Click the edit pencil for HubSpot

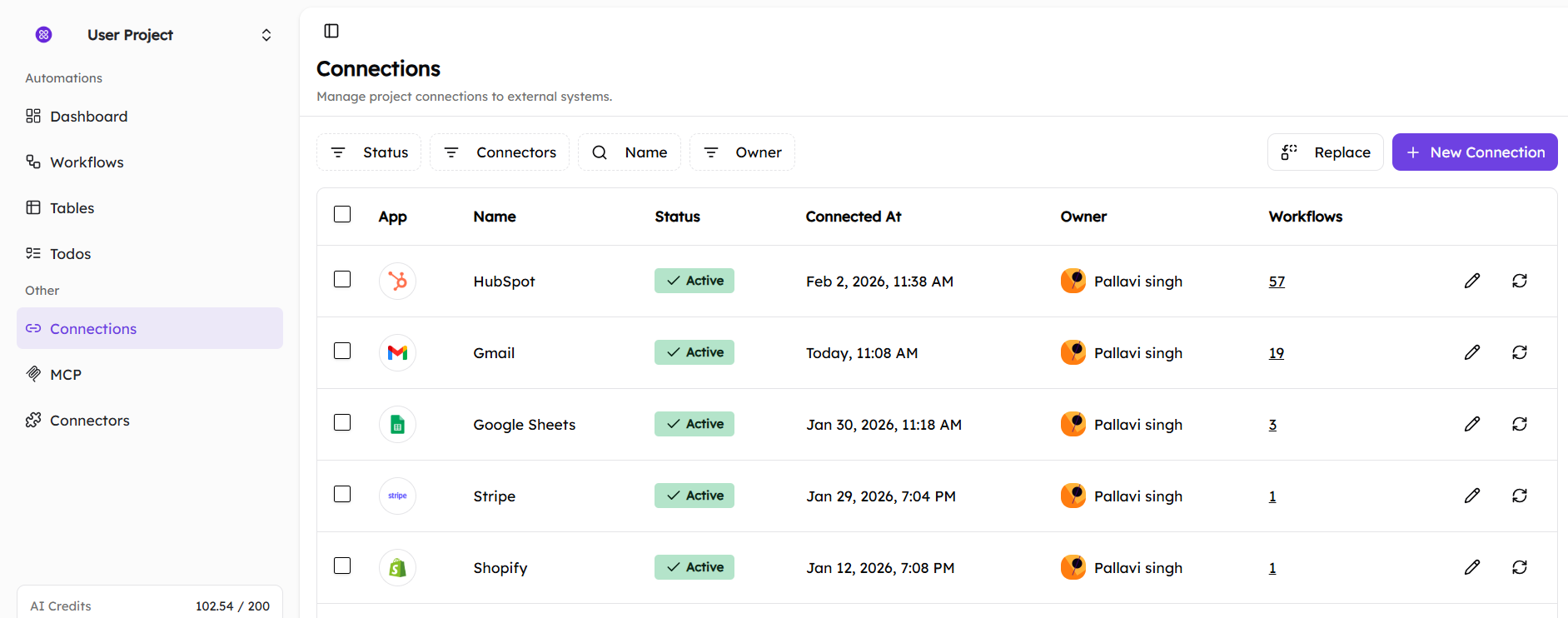click(1471, 281)
